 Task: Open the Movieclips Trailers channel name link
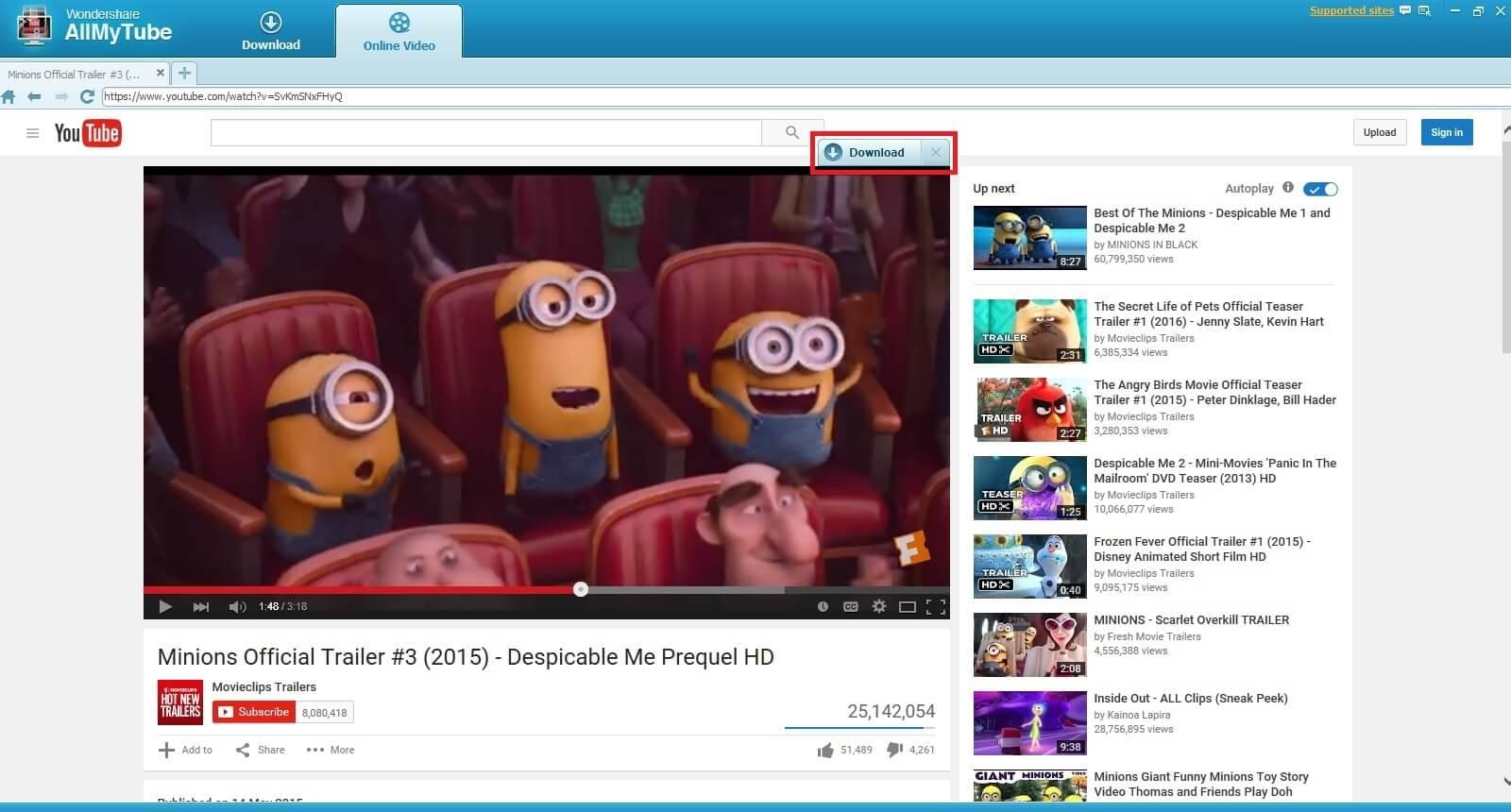264,686
